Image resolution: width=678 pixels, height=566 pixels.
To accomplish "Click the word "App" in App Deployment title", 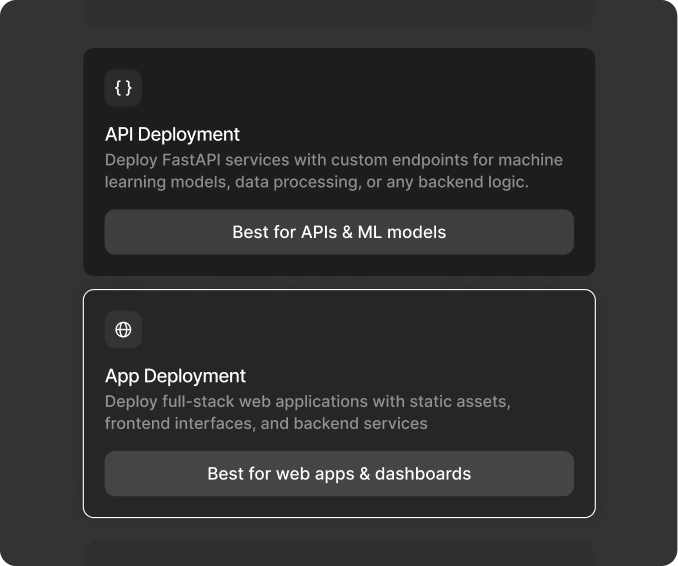I will [x=122, y=376].
